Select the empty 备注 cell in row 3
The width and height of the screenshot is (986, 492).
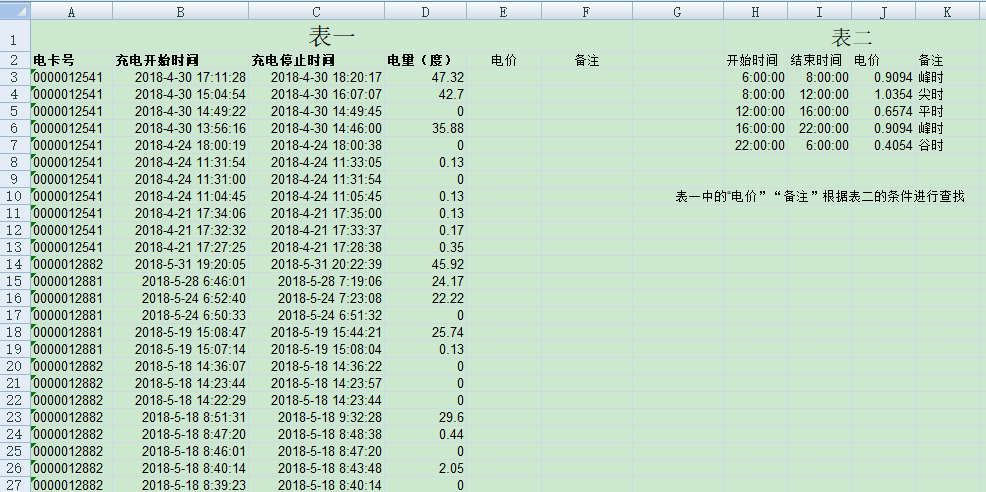(587, 77)
